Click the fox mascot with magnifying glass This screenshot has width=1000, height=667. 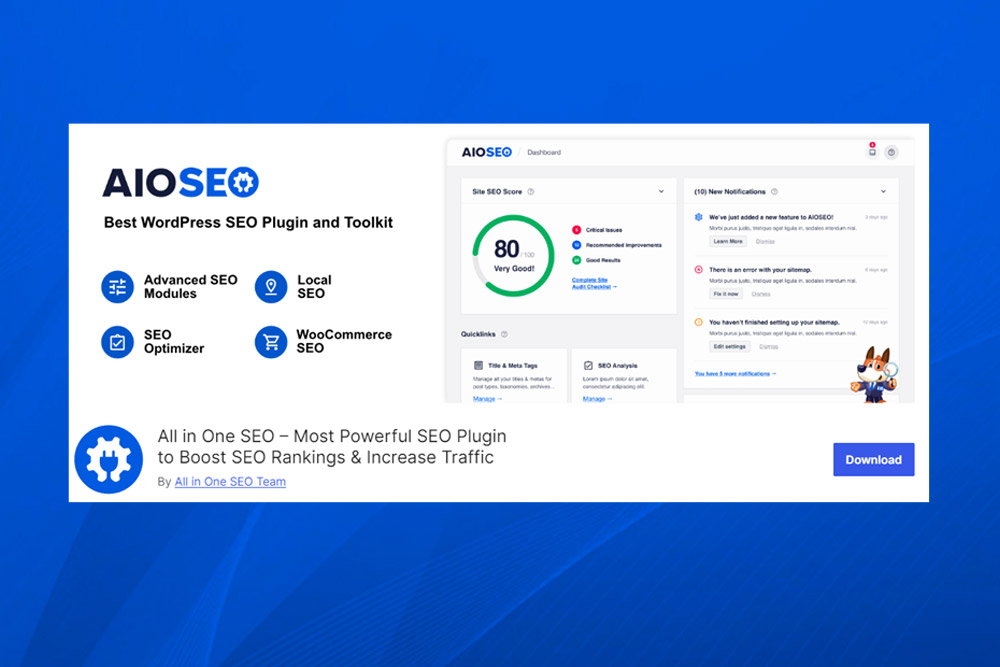(x=874, y=374)
